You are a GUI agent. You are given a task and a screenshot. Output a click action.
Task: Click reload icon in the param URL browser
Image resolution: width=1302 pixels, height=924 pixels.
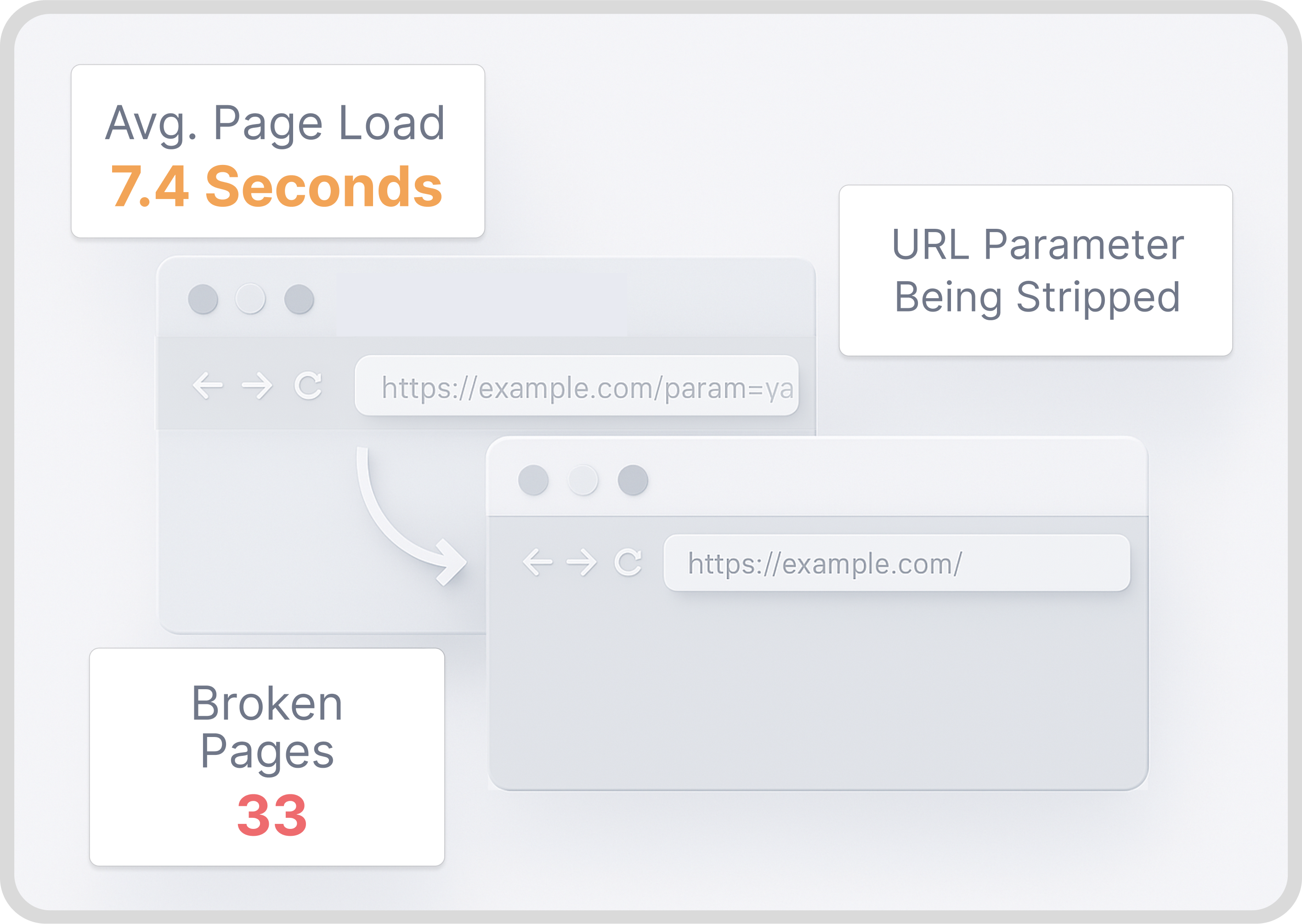tap(308, 385)
